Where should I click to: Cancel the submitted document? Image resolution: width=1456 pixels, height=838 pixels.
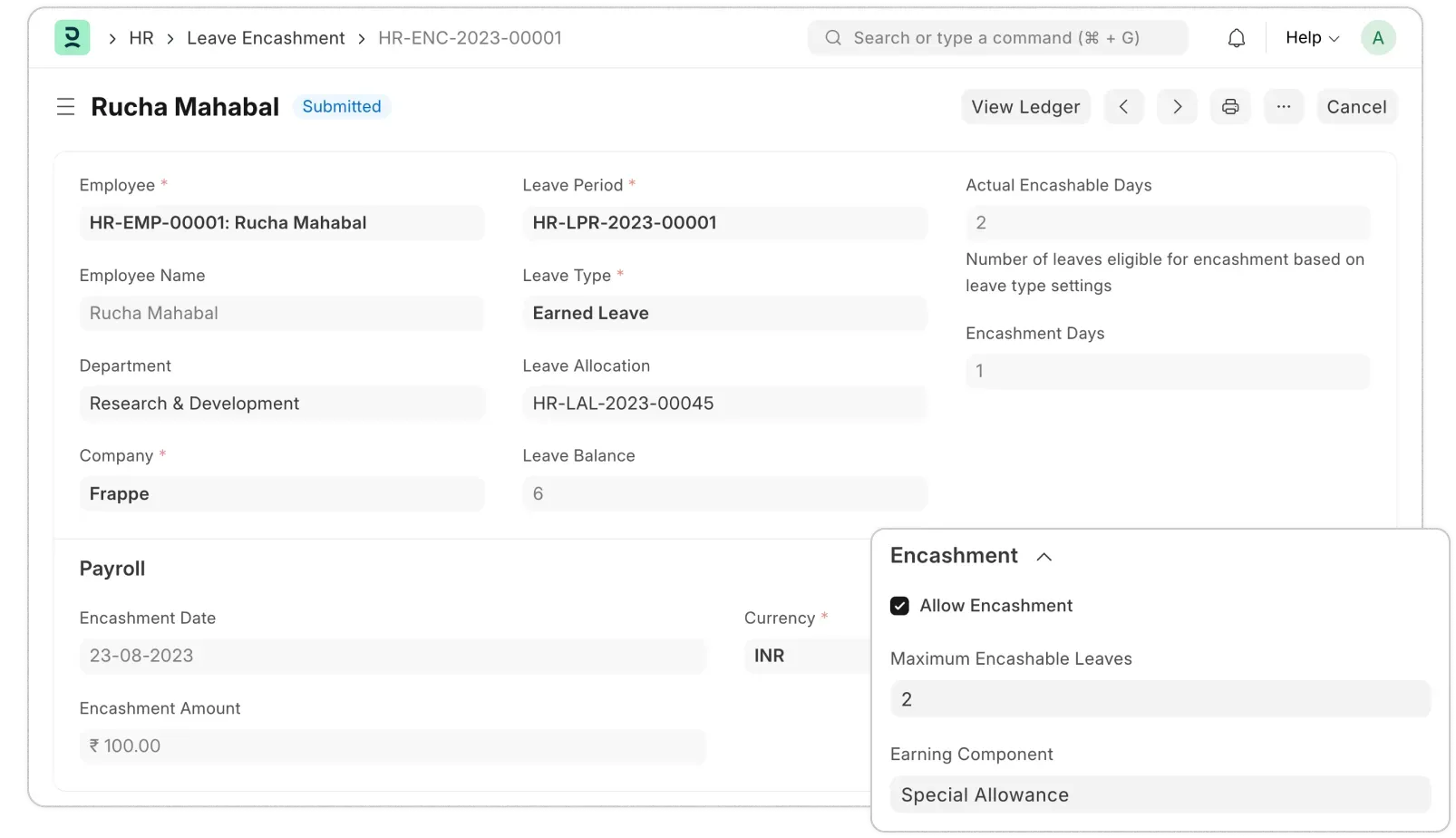[x=1356, y=107]
